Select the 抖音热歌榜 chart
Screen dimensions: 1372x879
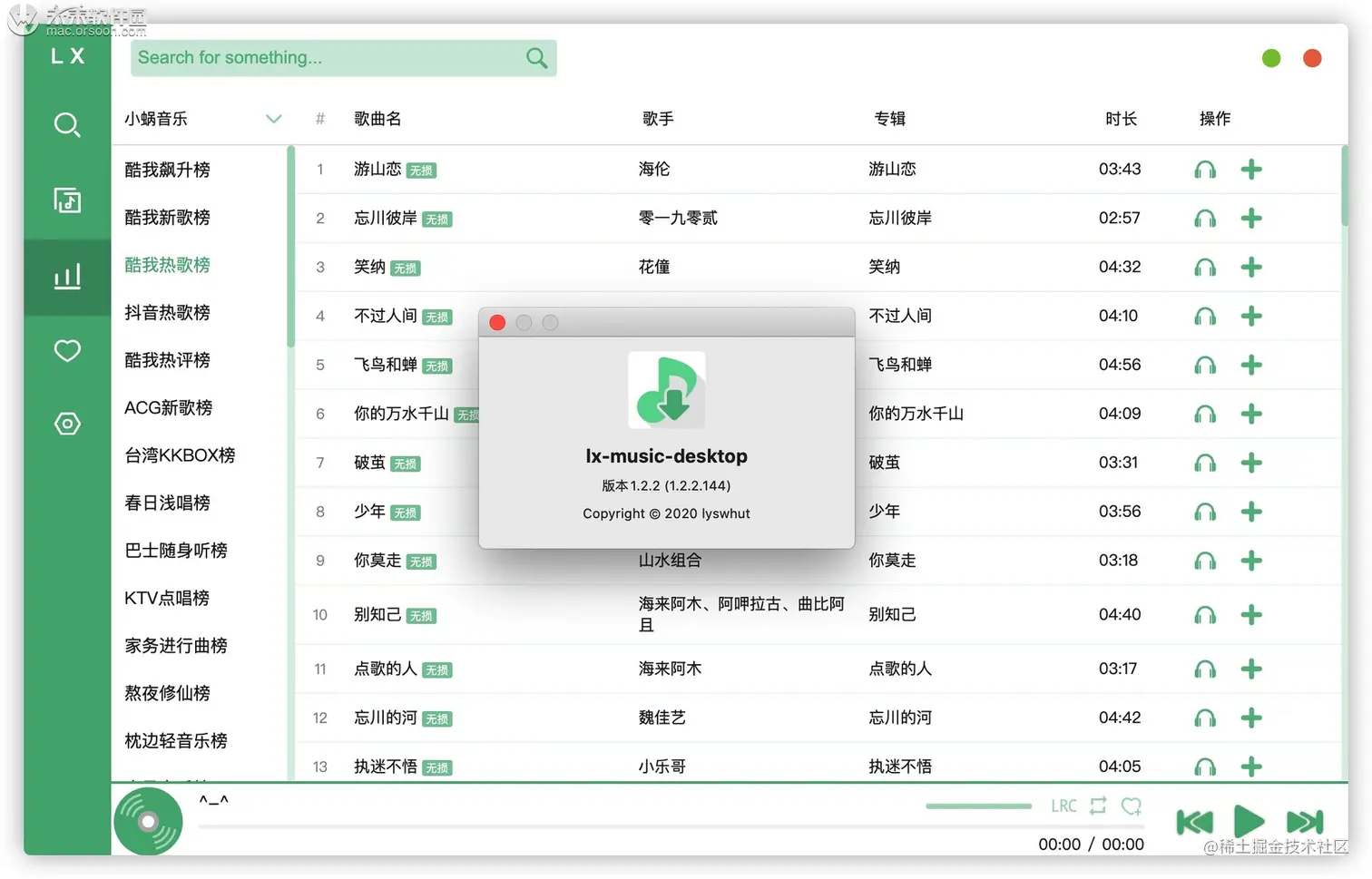(x=167, y=313)
